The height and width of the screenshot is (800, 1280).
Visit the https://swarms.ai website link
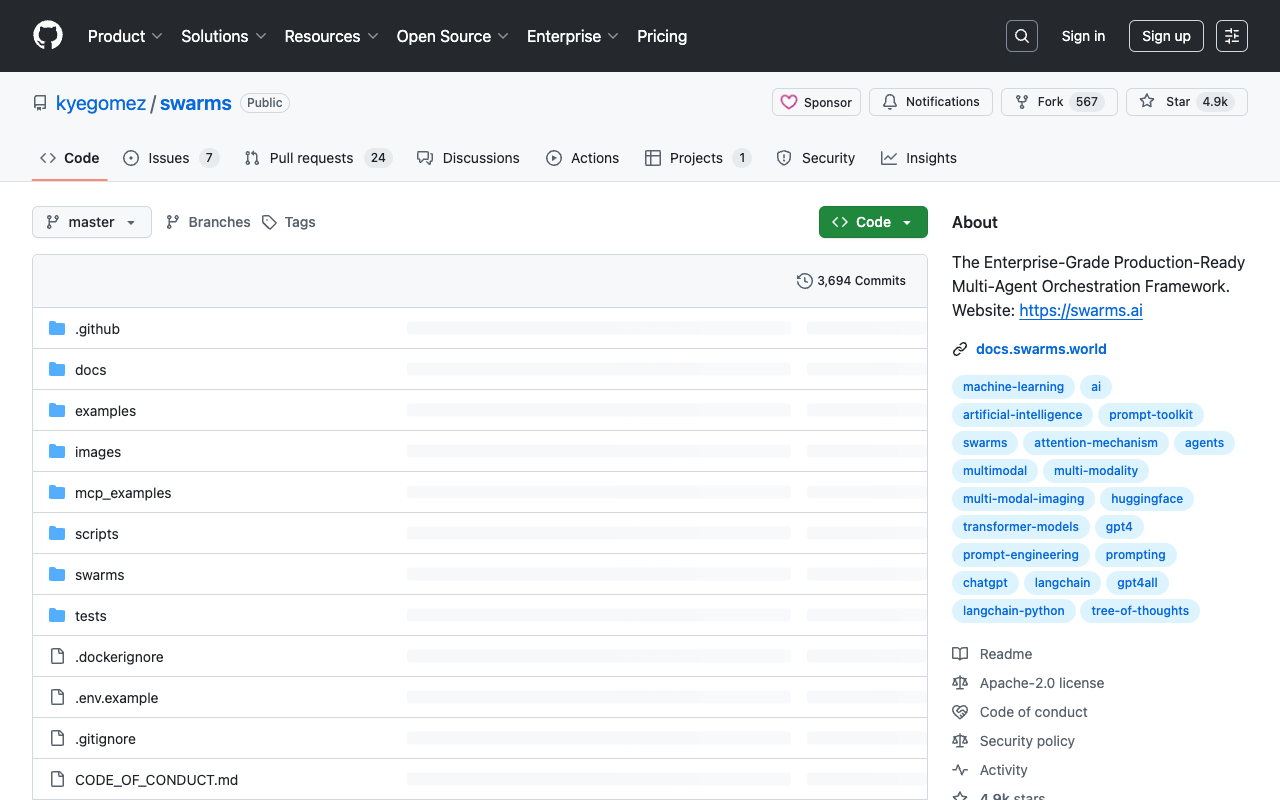click(1081, 310)
